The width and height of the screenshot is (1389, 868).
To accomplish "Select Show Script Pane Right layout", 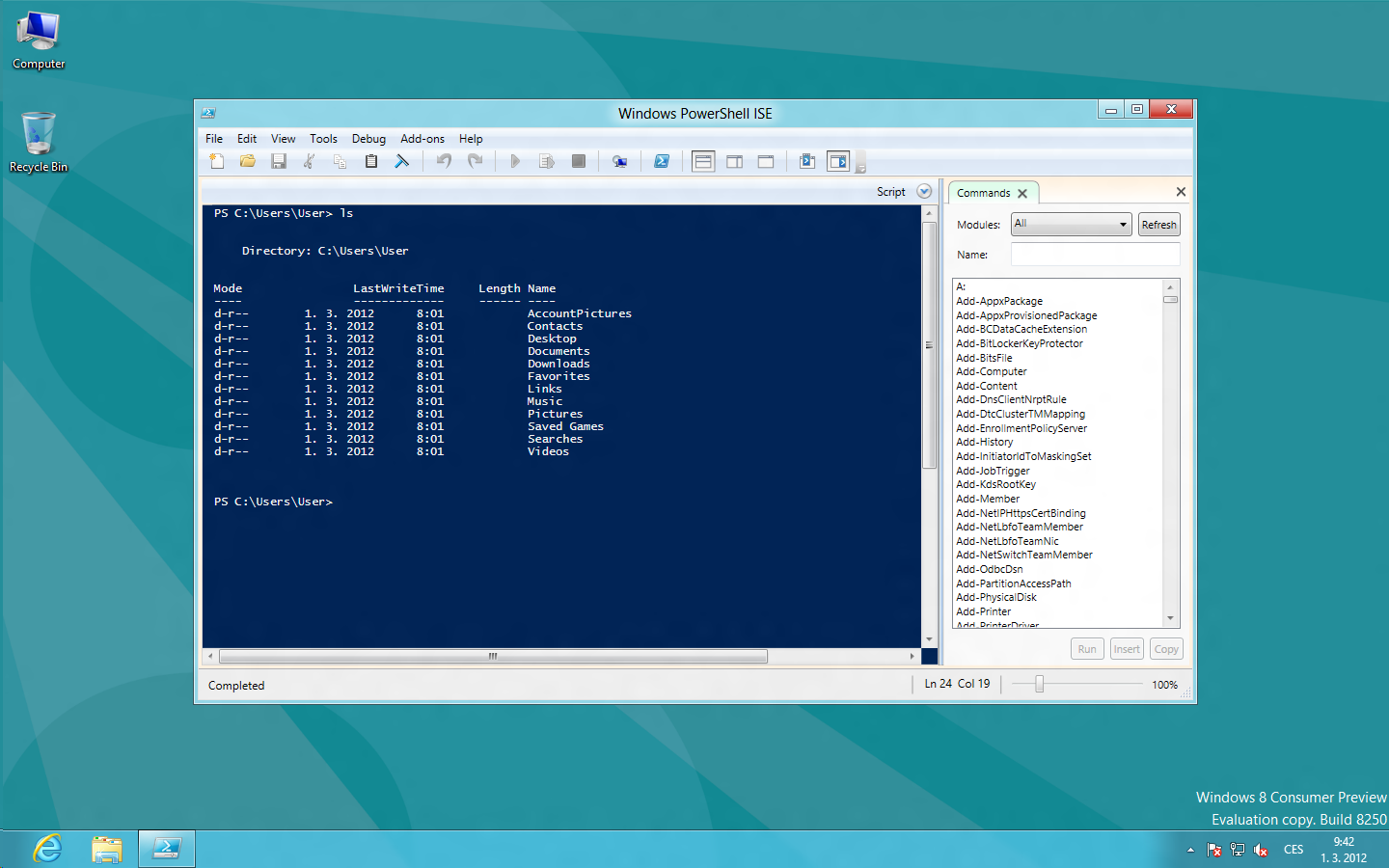I will tap(735, 161).
